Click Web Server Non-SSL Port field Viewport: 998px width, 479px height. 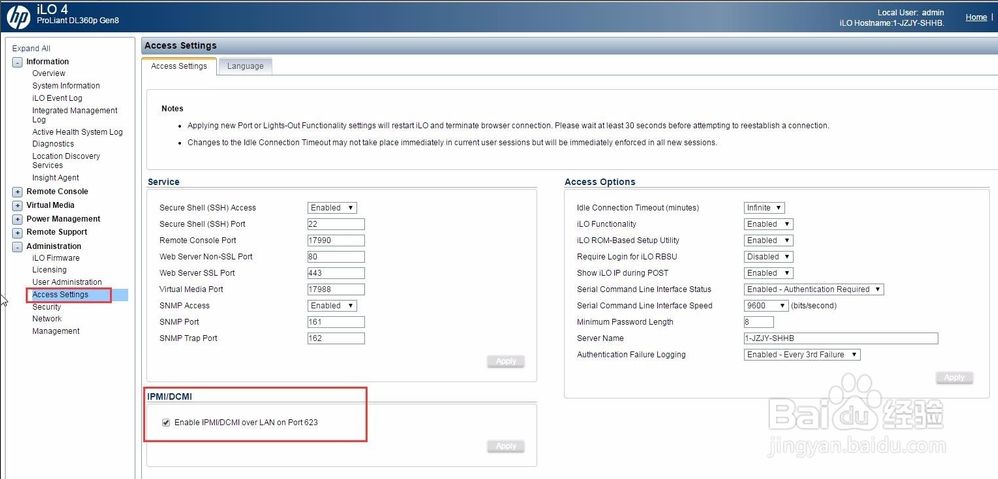click(x=335, y=257)
